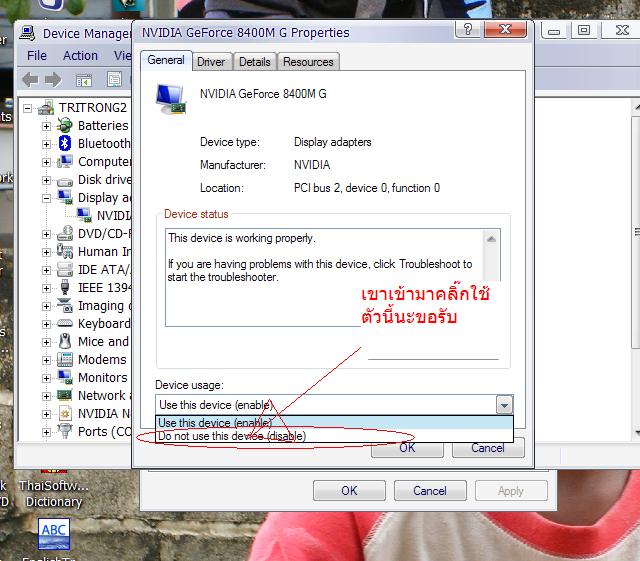
Task: Click the greyed Apply button
Action: (511, 490)
